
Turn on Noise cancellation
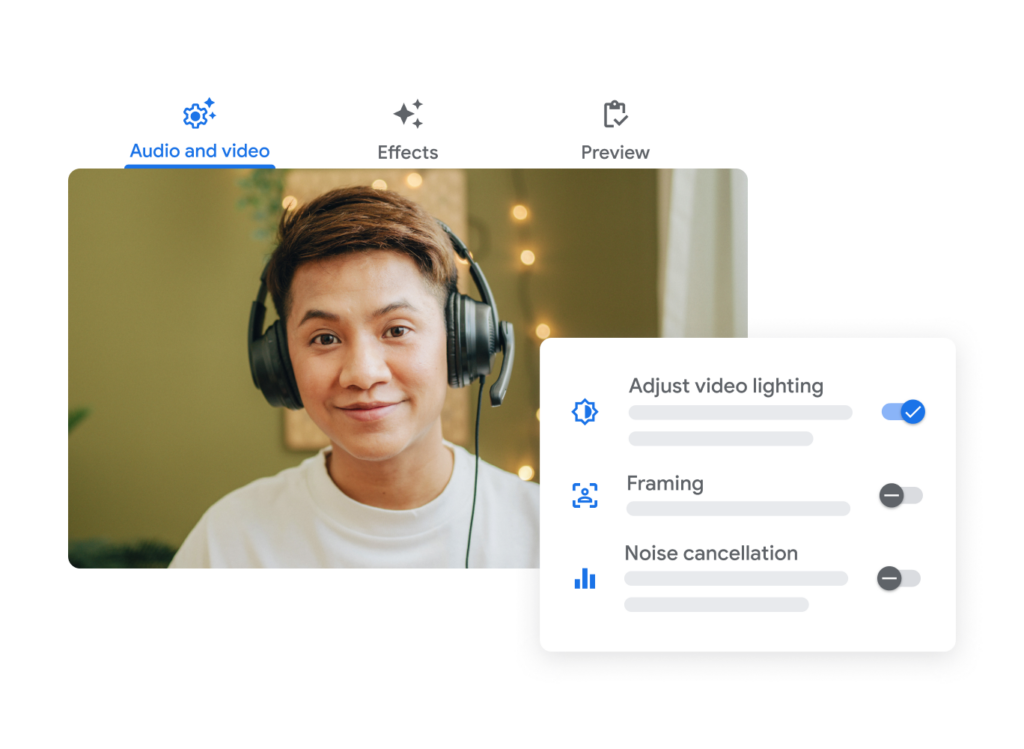(899, 578)
